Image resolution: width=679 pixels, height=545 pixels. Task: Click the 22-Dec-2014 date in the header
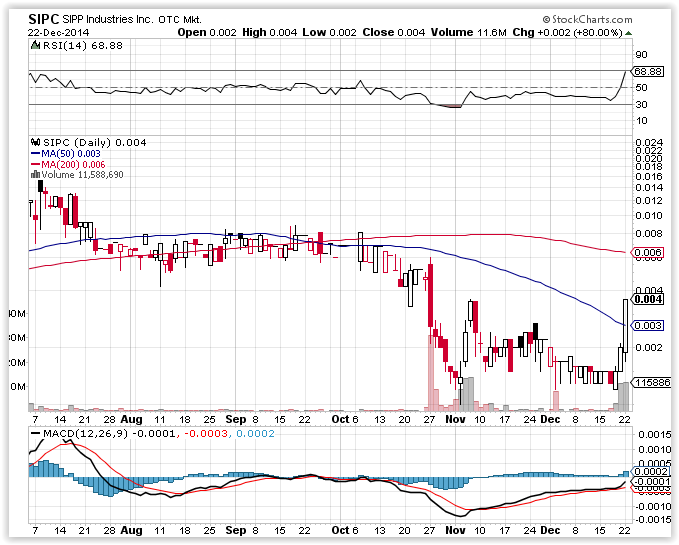click(55, 33)
